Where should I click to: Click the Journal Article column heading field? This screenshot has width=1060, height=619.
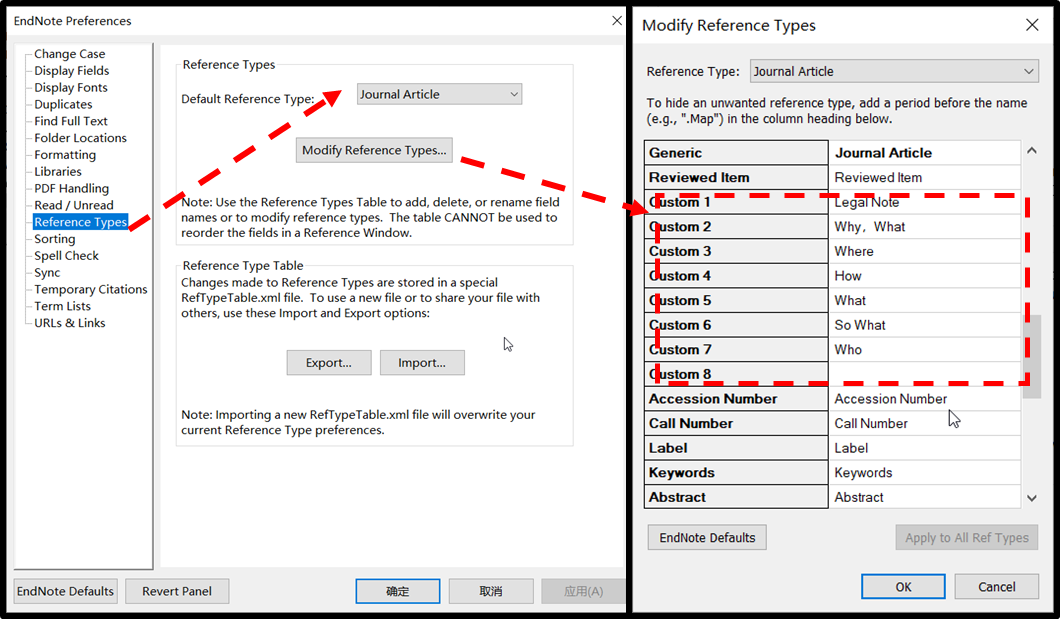[924, 153]
